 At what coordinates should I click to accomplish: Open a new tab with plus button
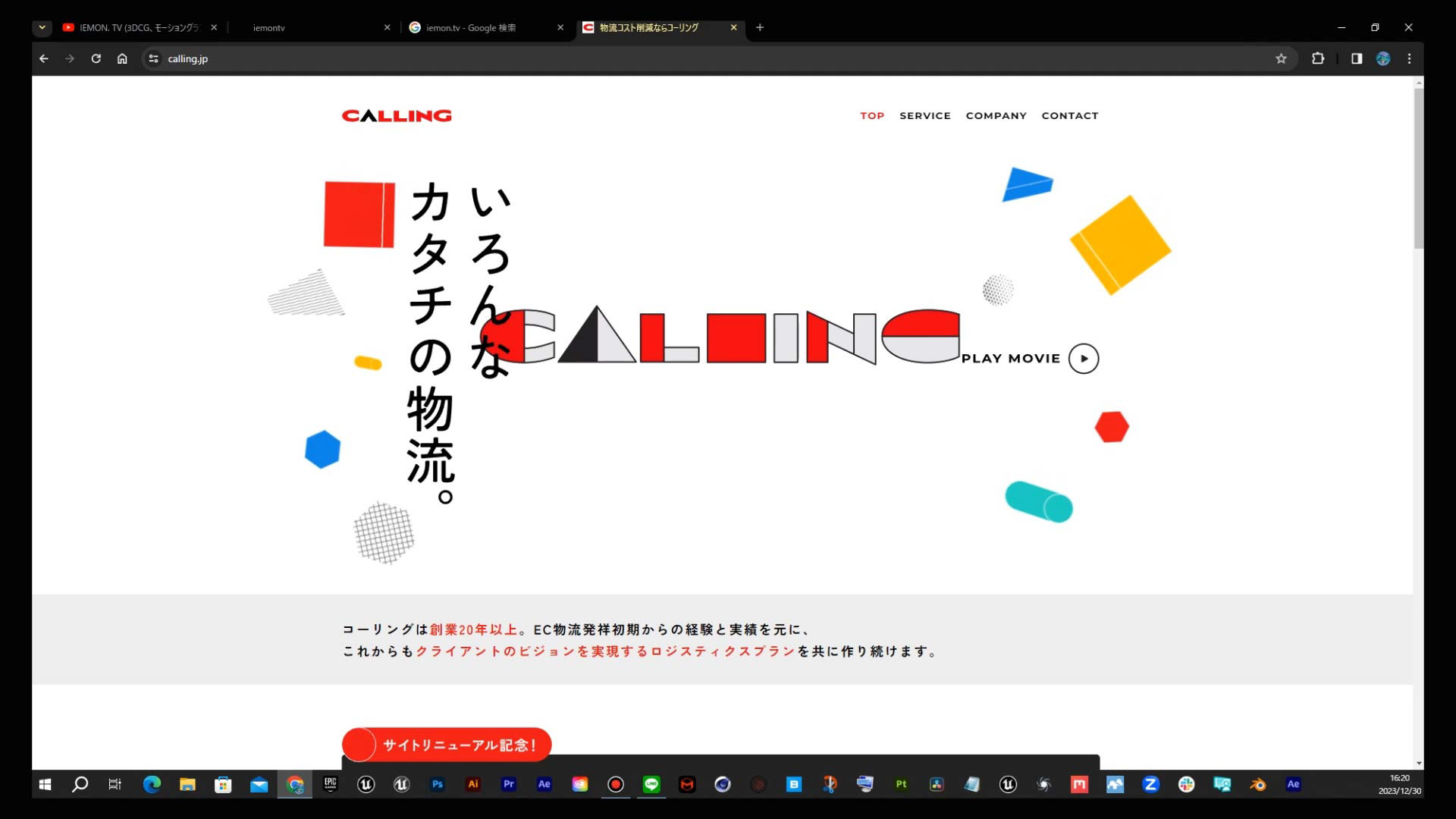(759, 27)
